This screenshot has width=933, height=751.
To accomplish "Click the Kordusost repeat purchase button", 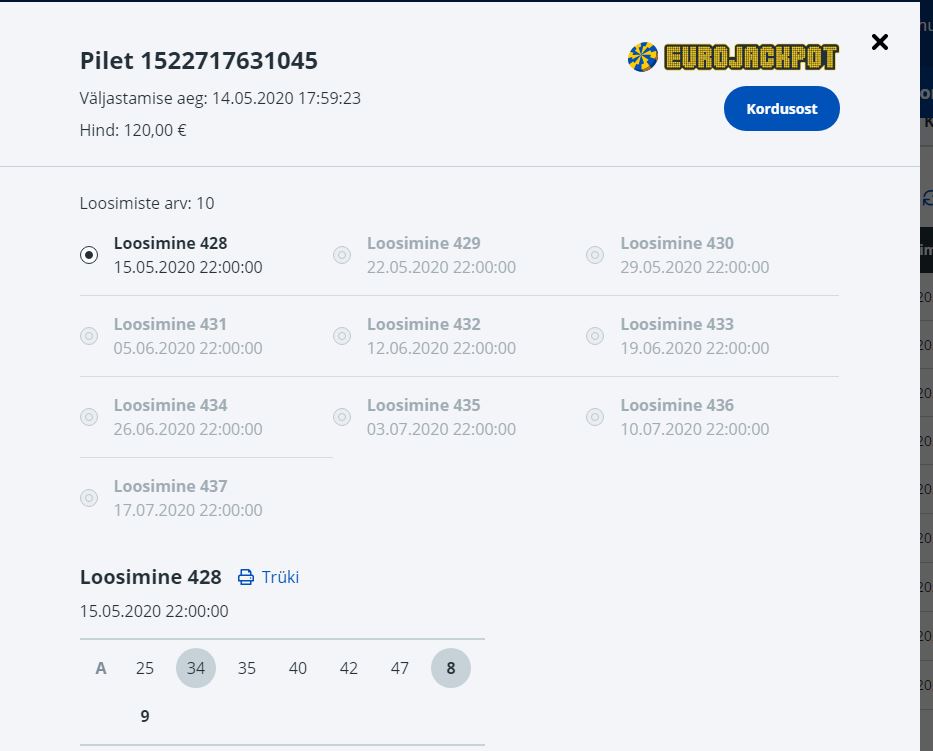I will [781, 109].
